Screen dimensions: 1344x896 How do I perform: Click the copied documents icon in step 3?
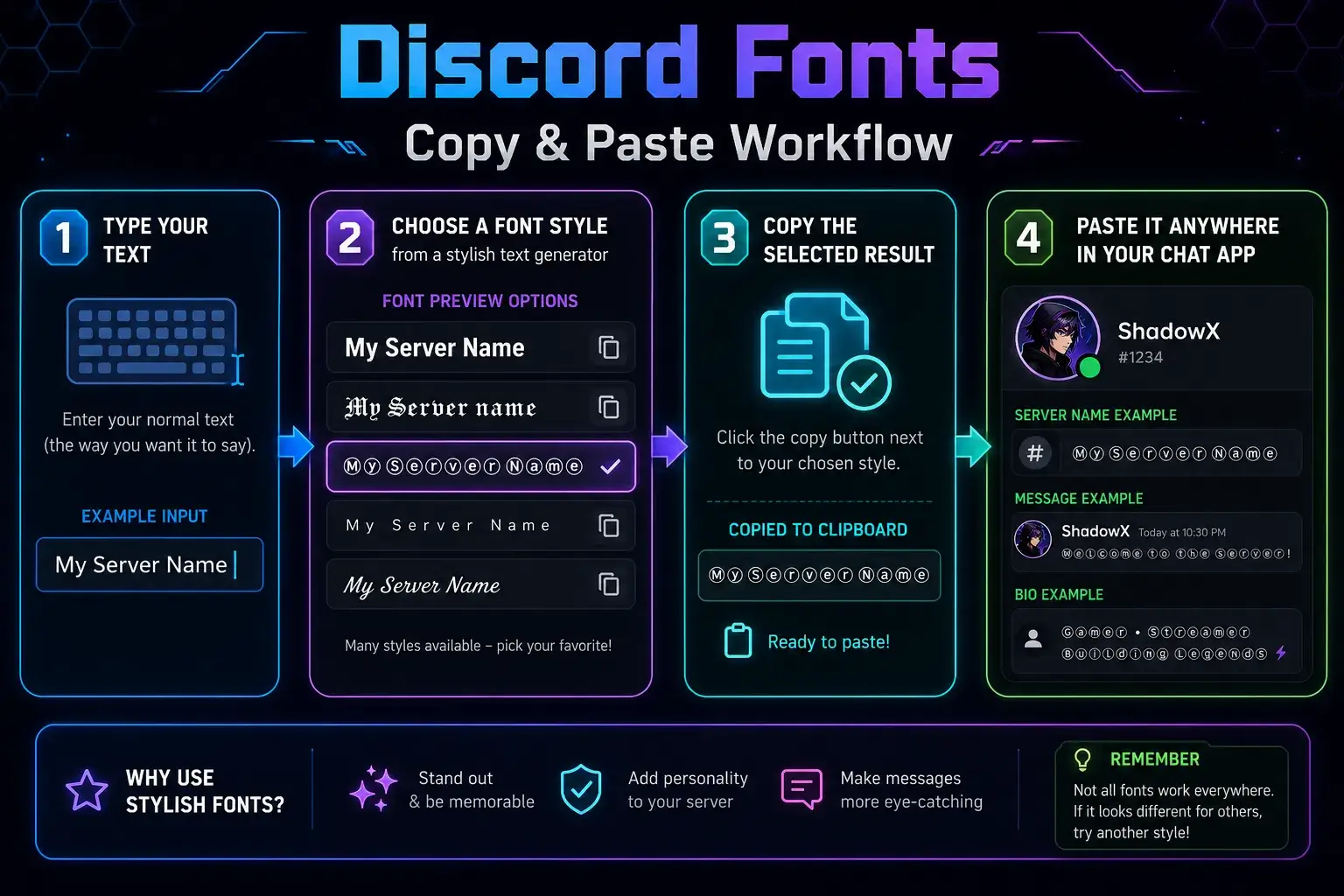tap(814, 346)
